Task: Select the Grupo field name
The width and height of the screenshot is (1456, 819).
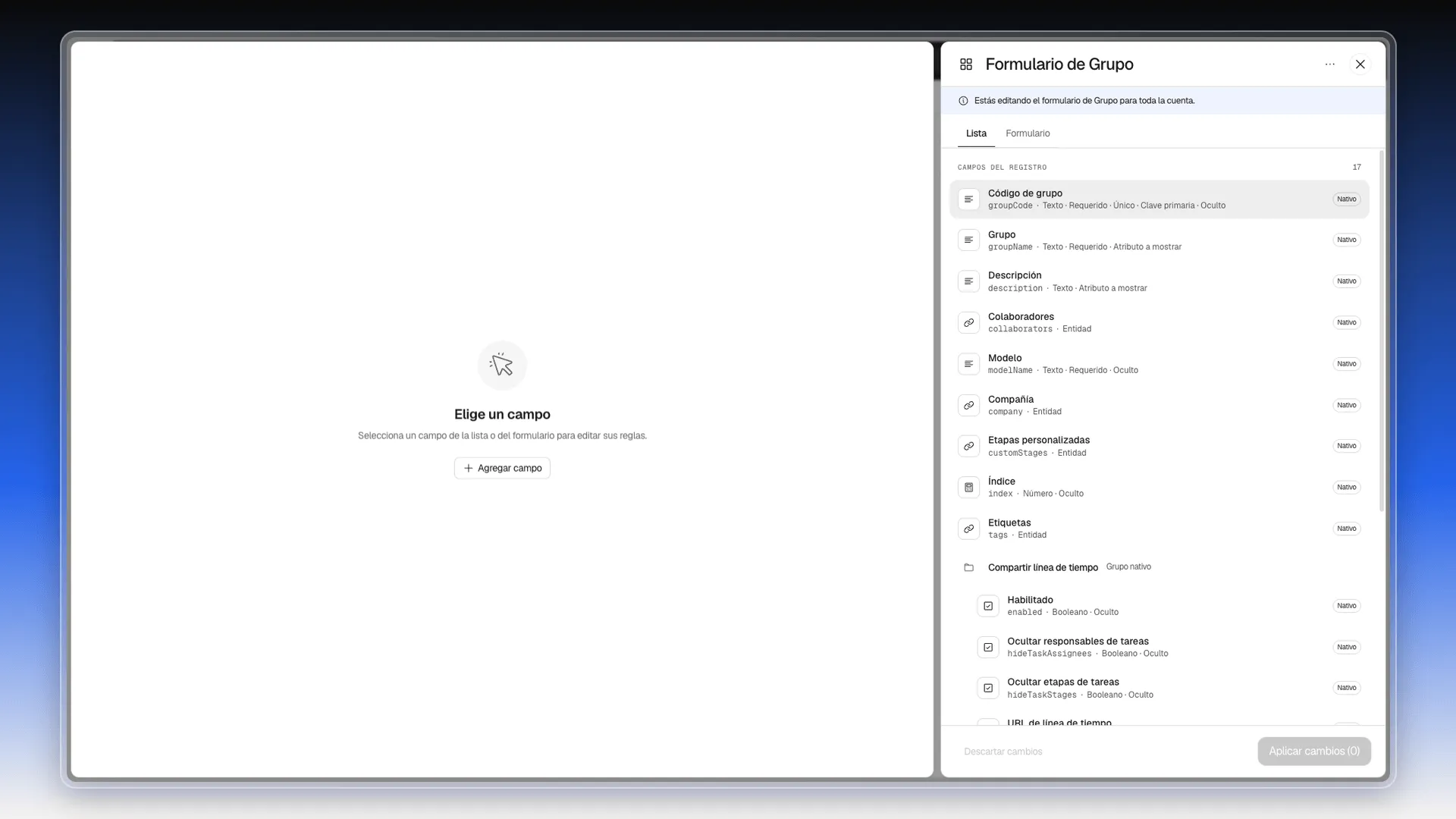Action: (1001, 235)
